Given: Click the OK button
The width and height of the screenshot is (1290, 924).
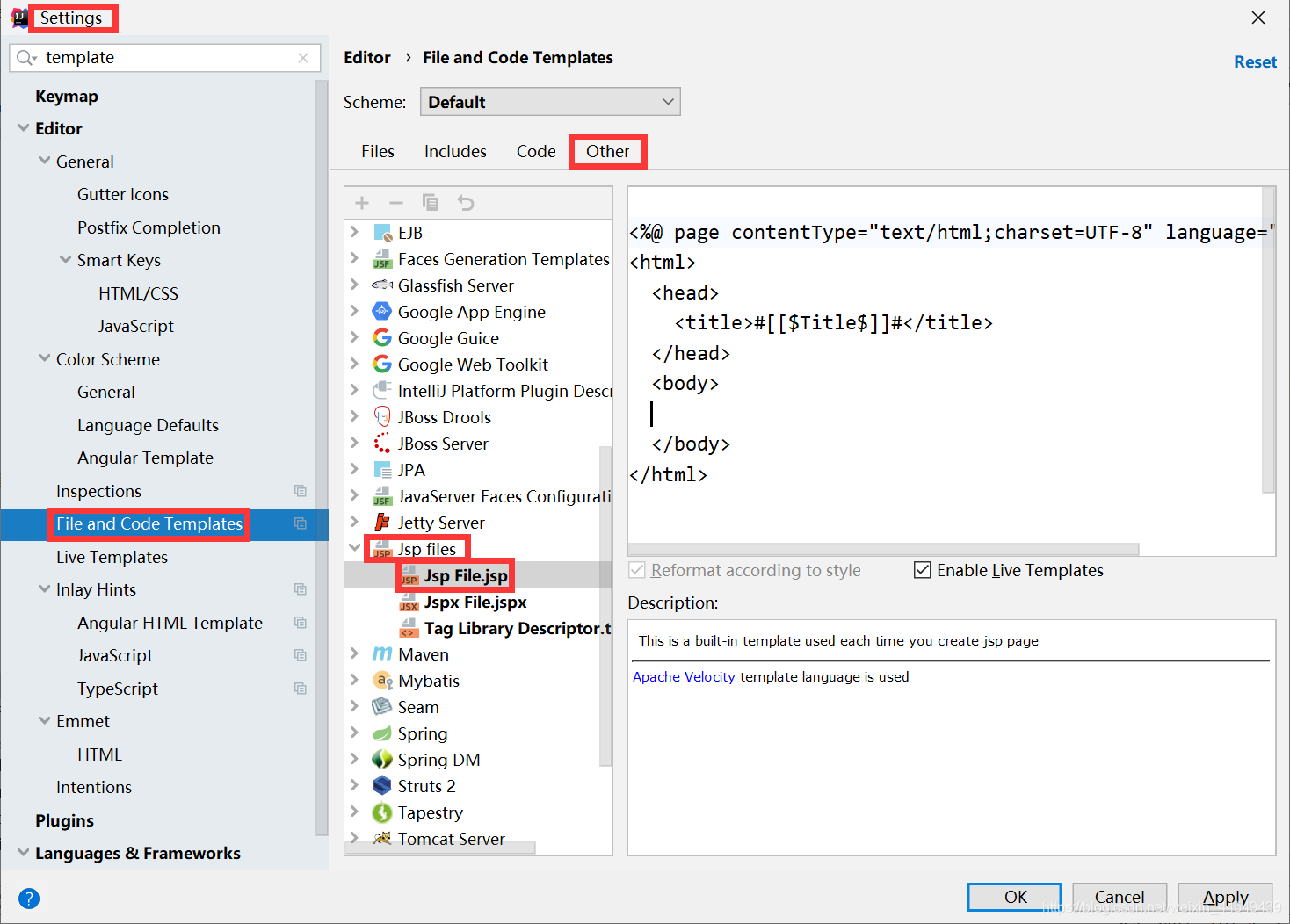Looking at the screenshot, I should (1015, 897).
